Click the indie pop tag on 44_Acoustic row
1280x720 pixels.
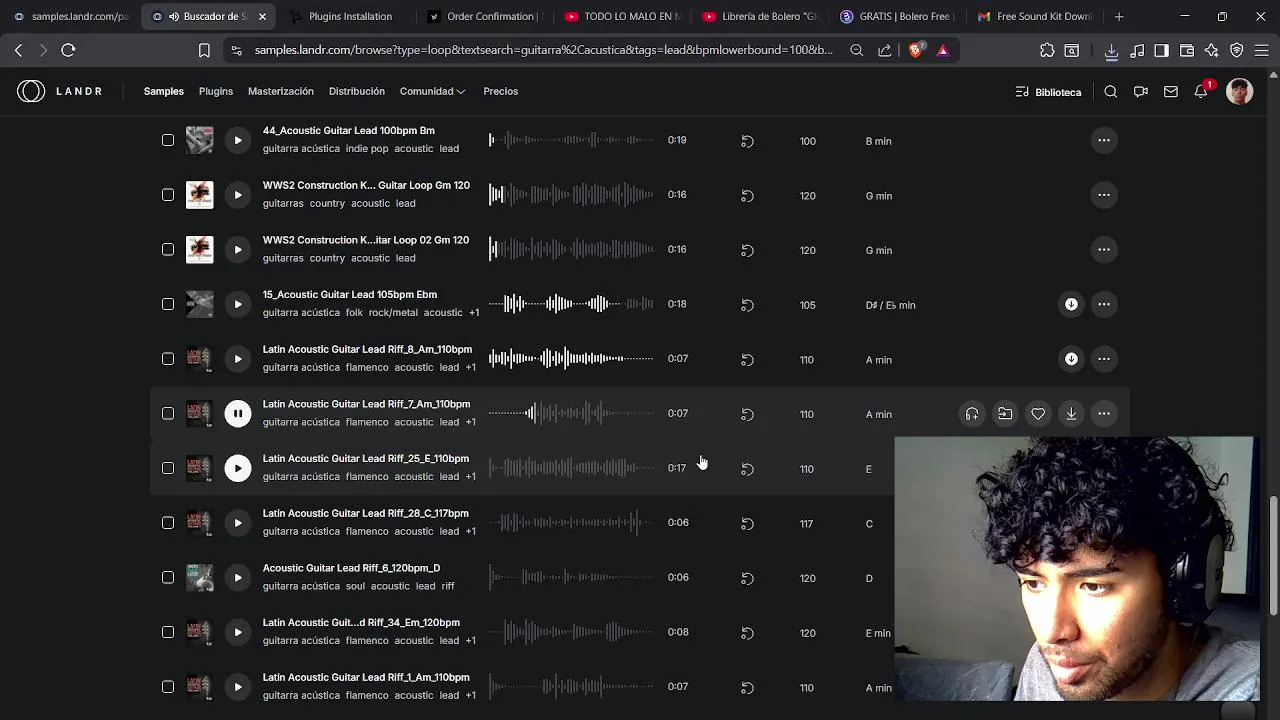367,148
